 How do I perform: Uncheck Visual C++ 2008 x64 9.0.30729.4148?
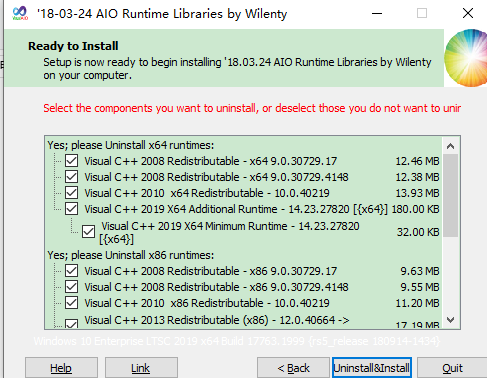coord(72,177)
